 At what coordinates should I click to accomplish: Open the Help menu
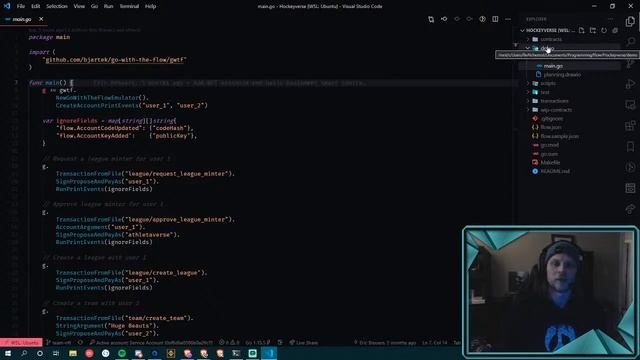150,6
